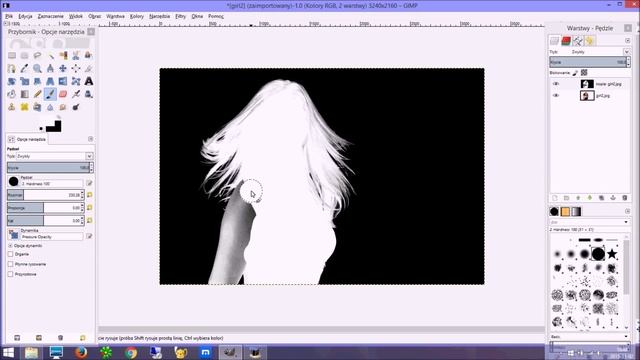Select the Move tool
Screen dimensions: 640x360
(63, 68)
